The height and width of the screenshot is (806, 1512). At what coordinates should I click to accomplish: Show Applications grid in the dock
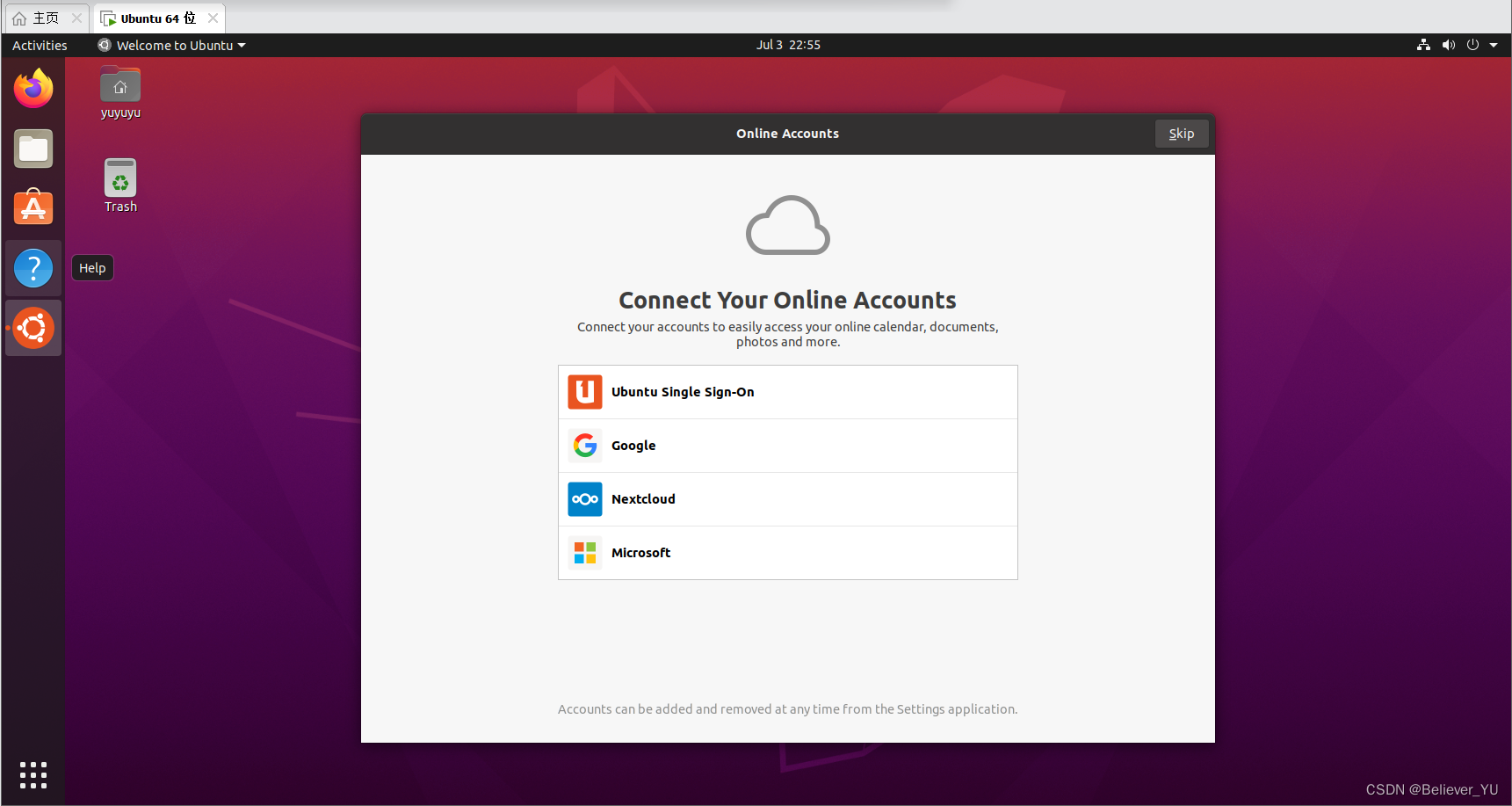tap(33, 774)
